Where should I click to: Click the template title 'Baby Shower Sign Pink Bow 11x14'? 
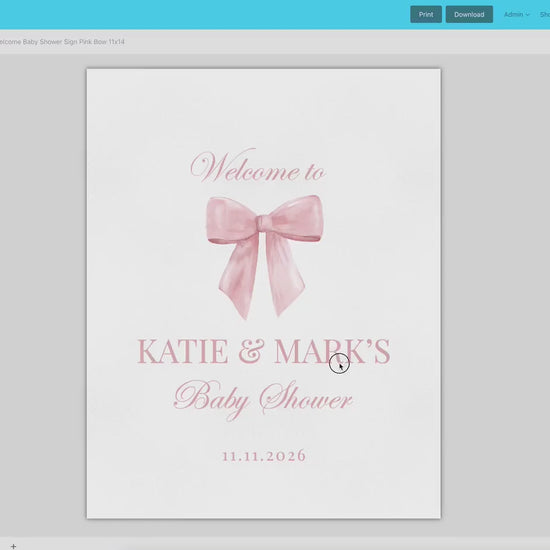[73, 42]
